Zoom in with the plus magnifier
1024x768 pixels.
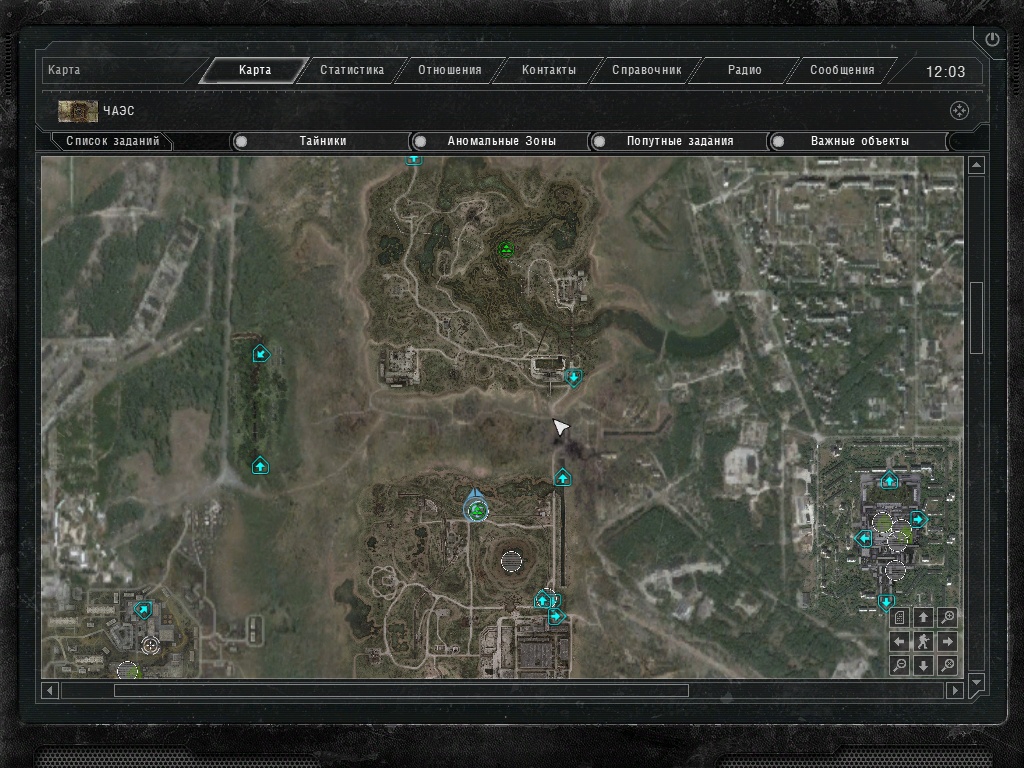pos(948,617)
